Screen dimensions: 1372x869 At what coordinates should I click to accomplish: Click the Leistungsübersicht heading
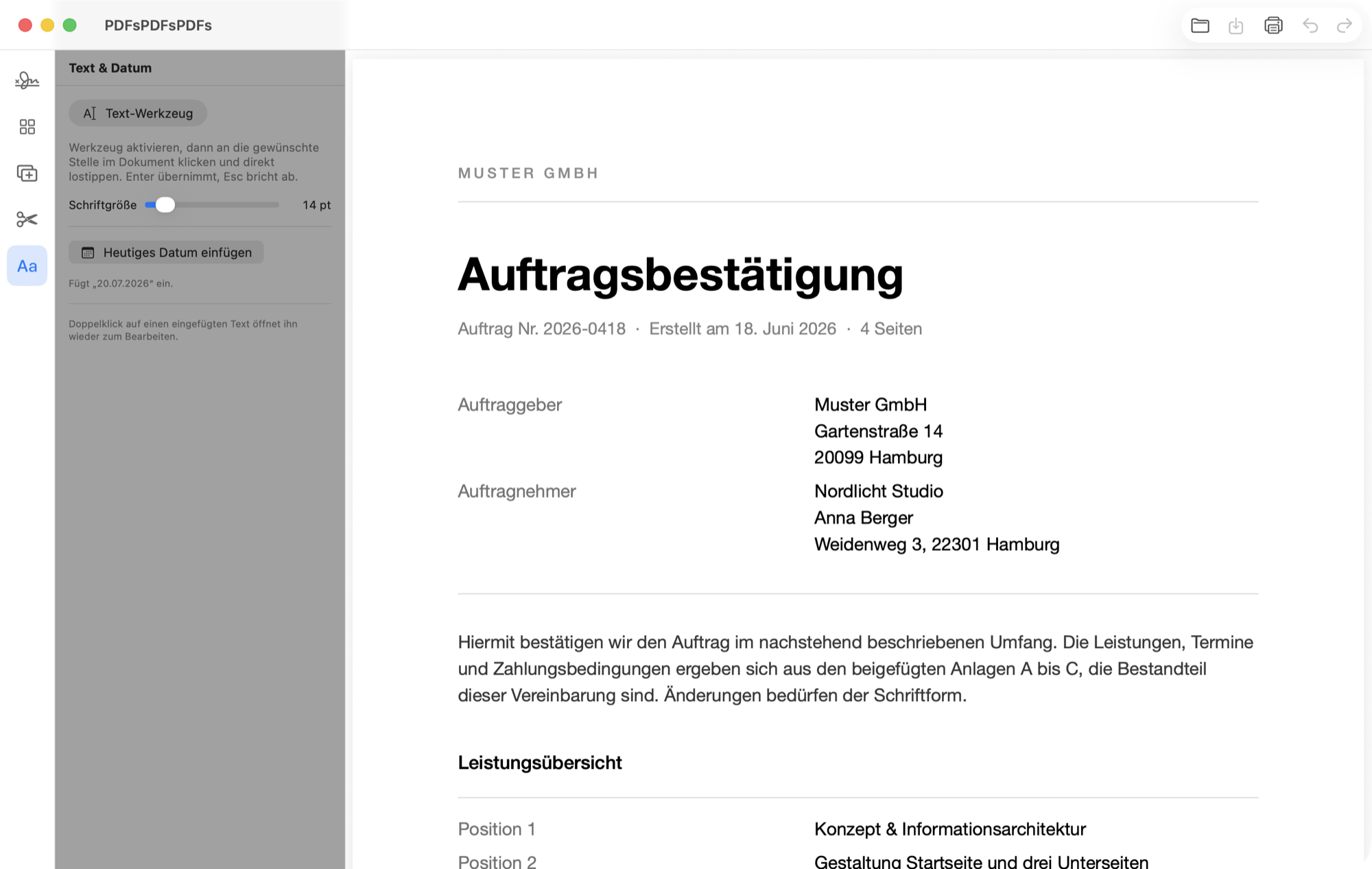coord(540,763)
